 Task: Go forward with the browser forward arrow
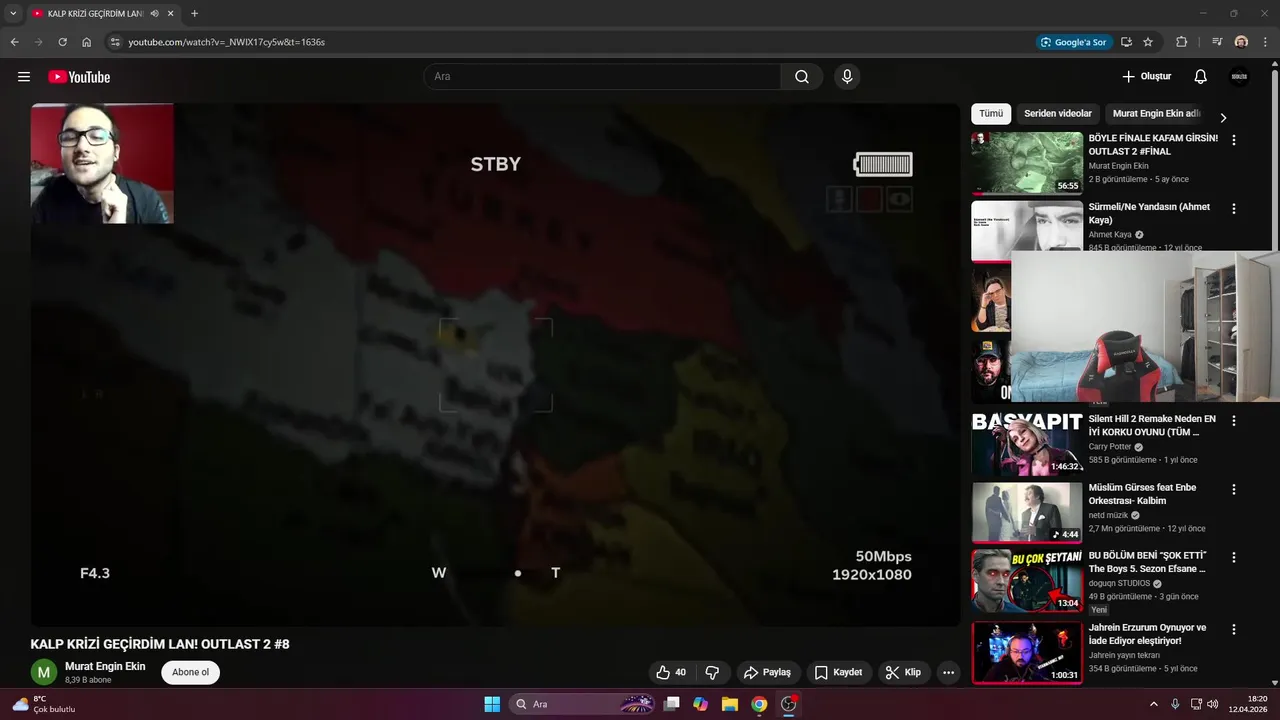click(38, 42)
